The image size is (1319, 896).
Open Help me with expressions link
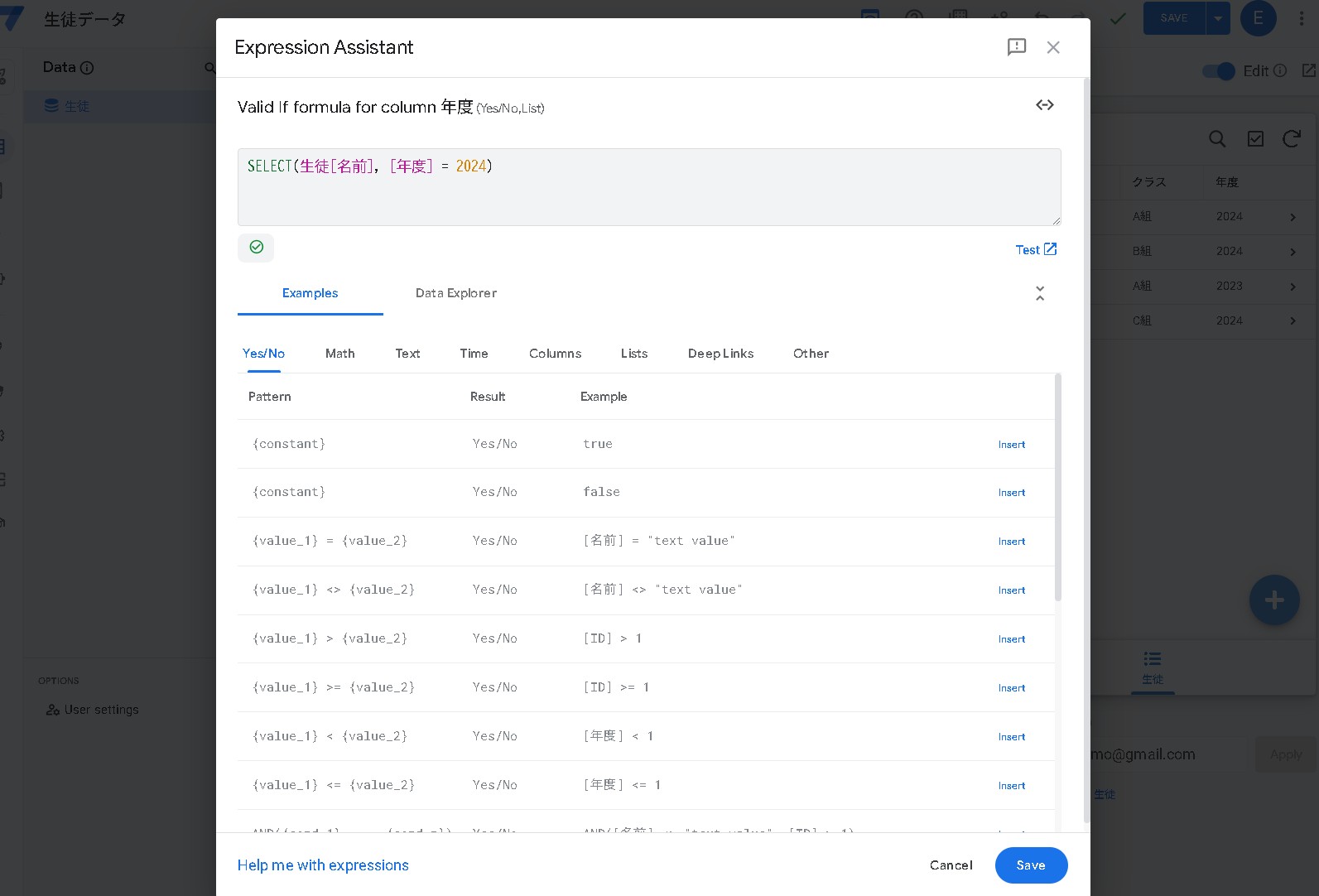[x=323, y=865]
